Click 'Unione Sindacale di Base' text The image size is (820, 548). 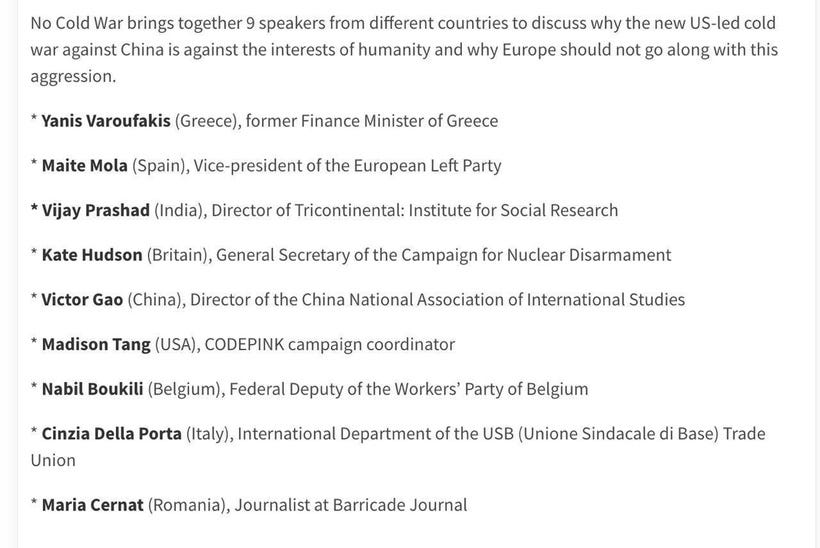[x=619, y=433]
